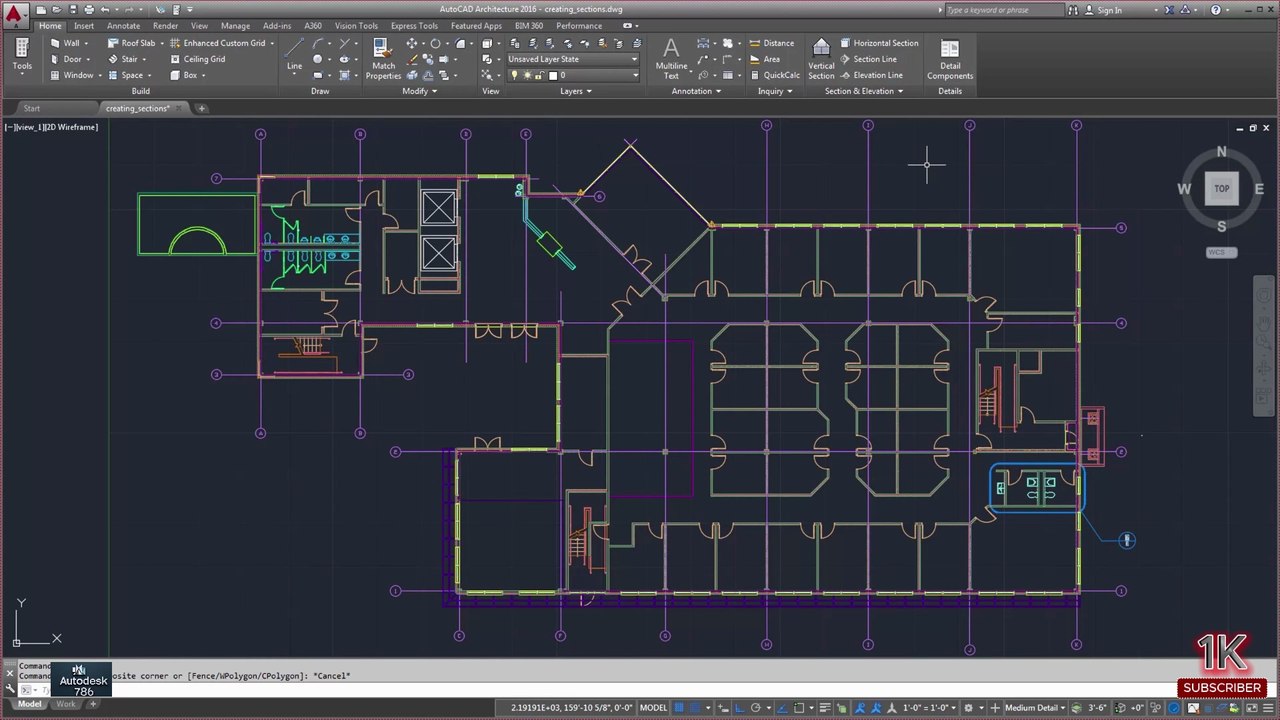Open the annotation scale 1'-0" dropdown

(930, 708)
